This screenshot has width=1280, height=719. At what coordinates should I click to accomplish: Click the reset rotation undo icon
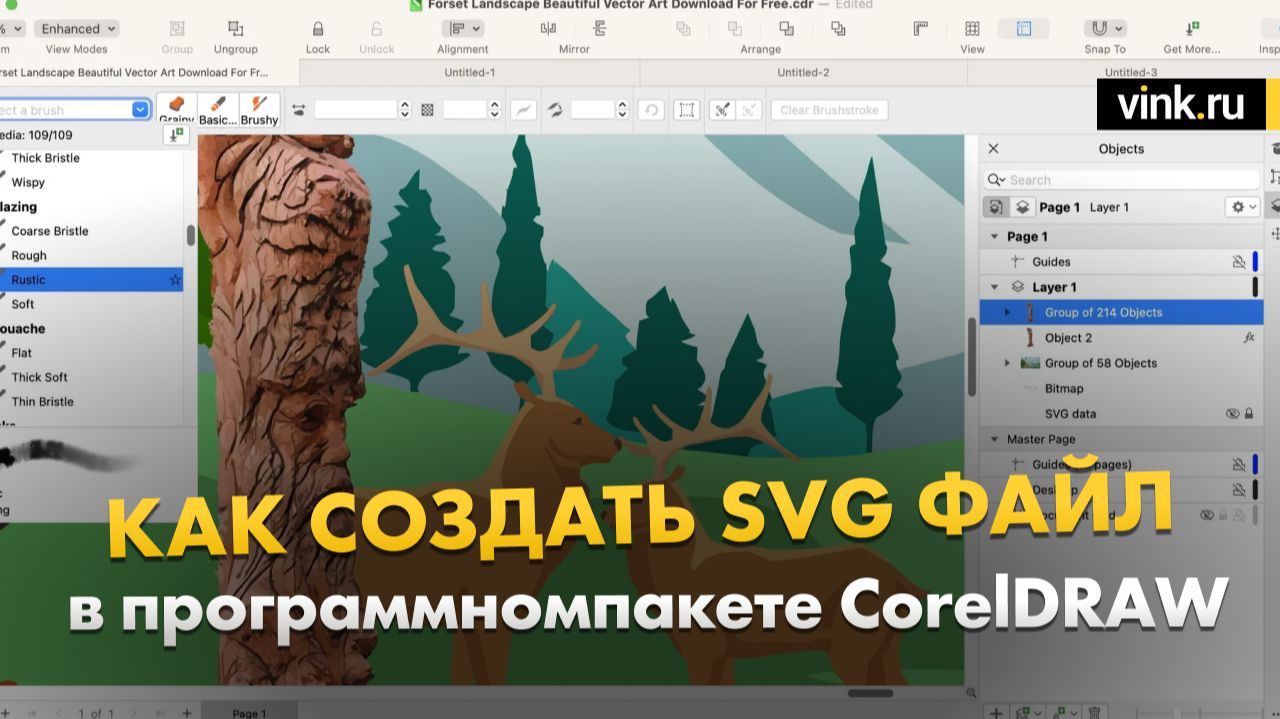651,110
